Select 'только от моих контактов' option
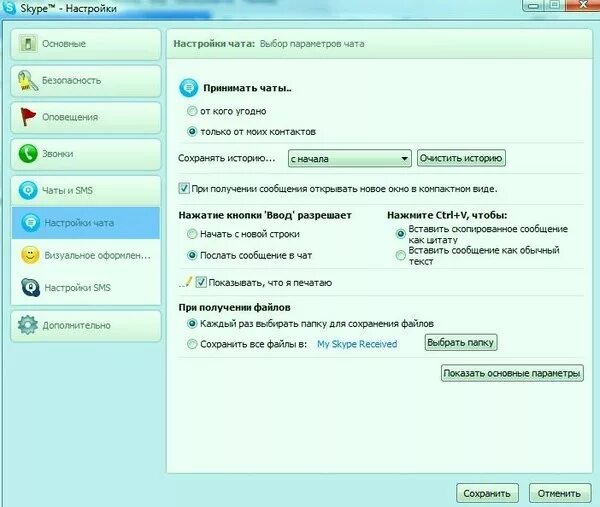The image size is (600, 507). 192,132
